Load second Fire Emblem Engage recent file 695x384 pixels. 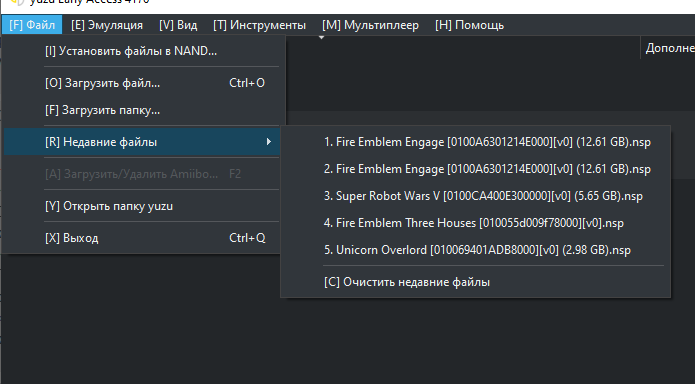(476, 169)
